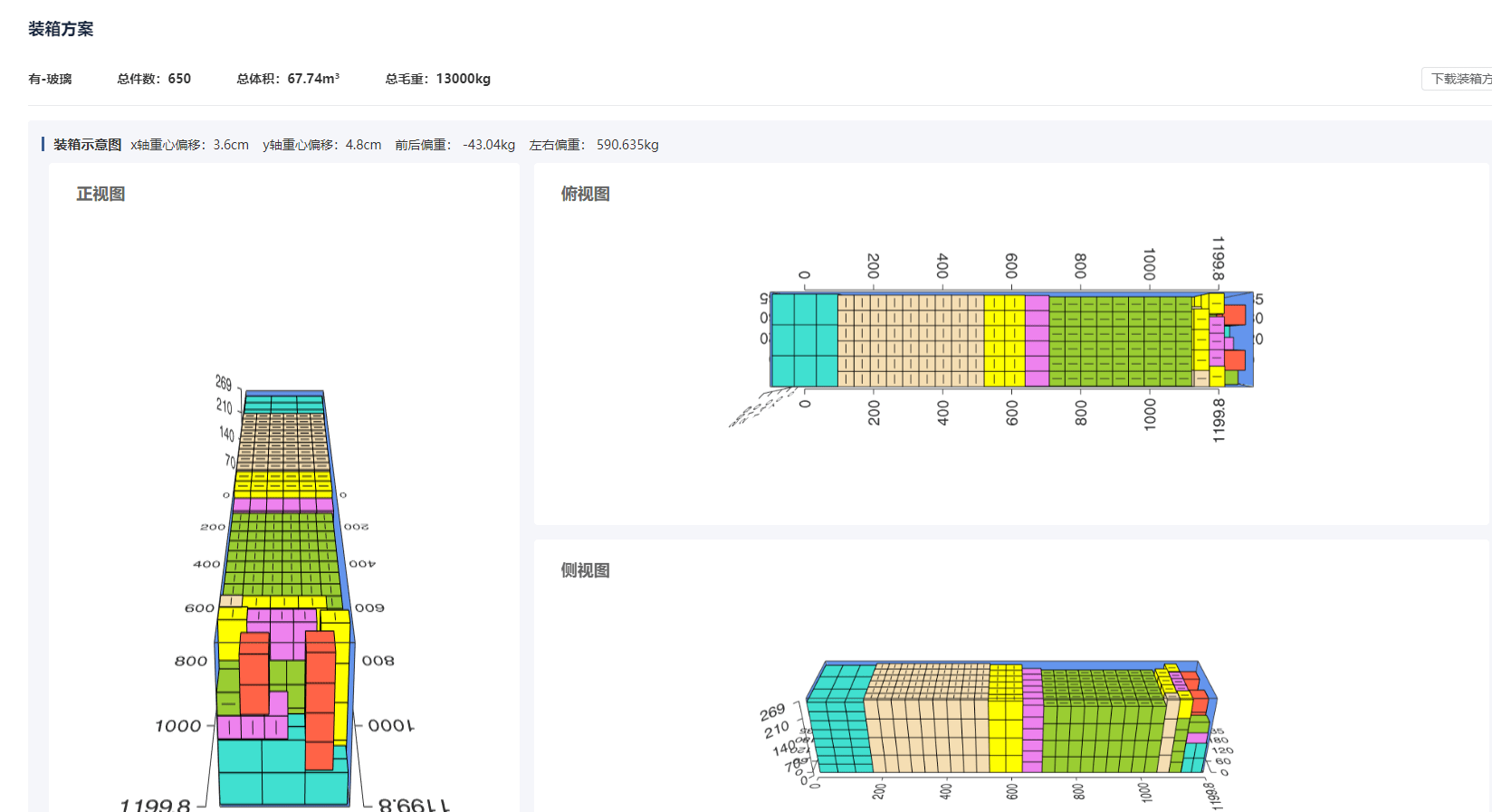1492x812 pixels.
Task: Click the beige cargo block in top view
Action: click(911, 340)
